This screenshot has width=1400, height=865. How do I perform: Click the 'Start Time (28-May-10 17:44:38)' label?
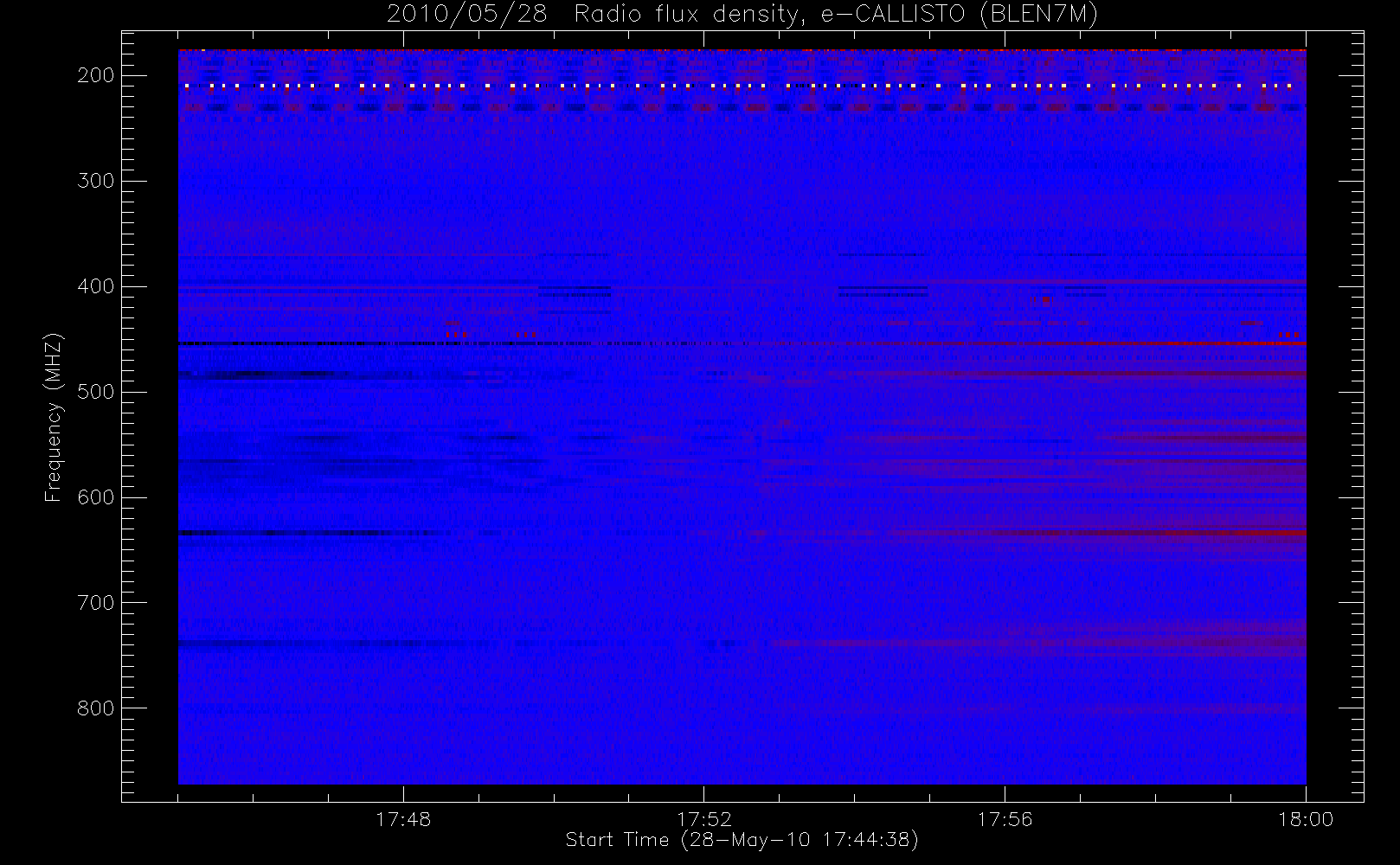tap(742, 840)
